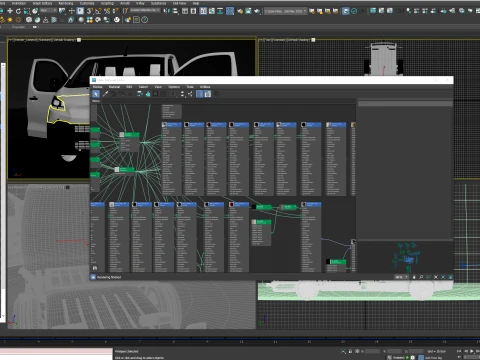Switch to the Populate ribbon tab

[18, 27]
